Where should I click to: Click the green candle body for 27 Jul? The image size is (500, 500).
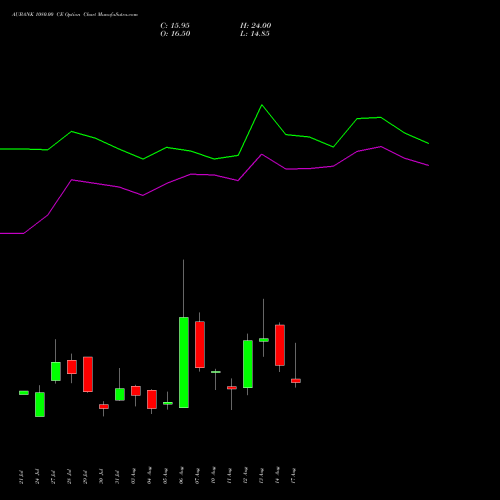pyautogui.click(x=56, y=371)
